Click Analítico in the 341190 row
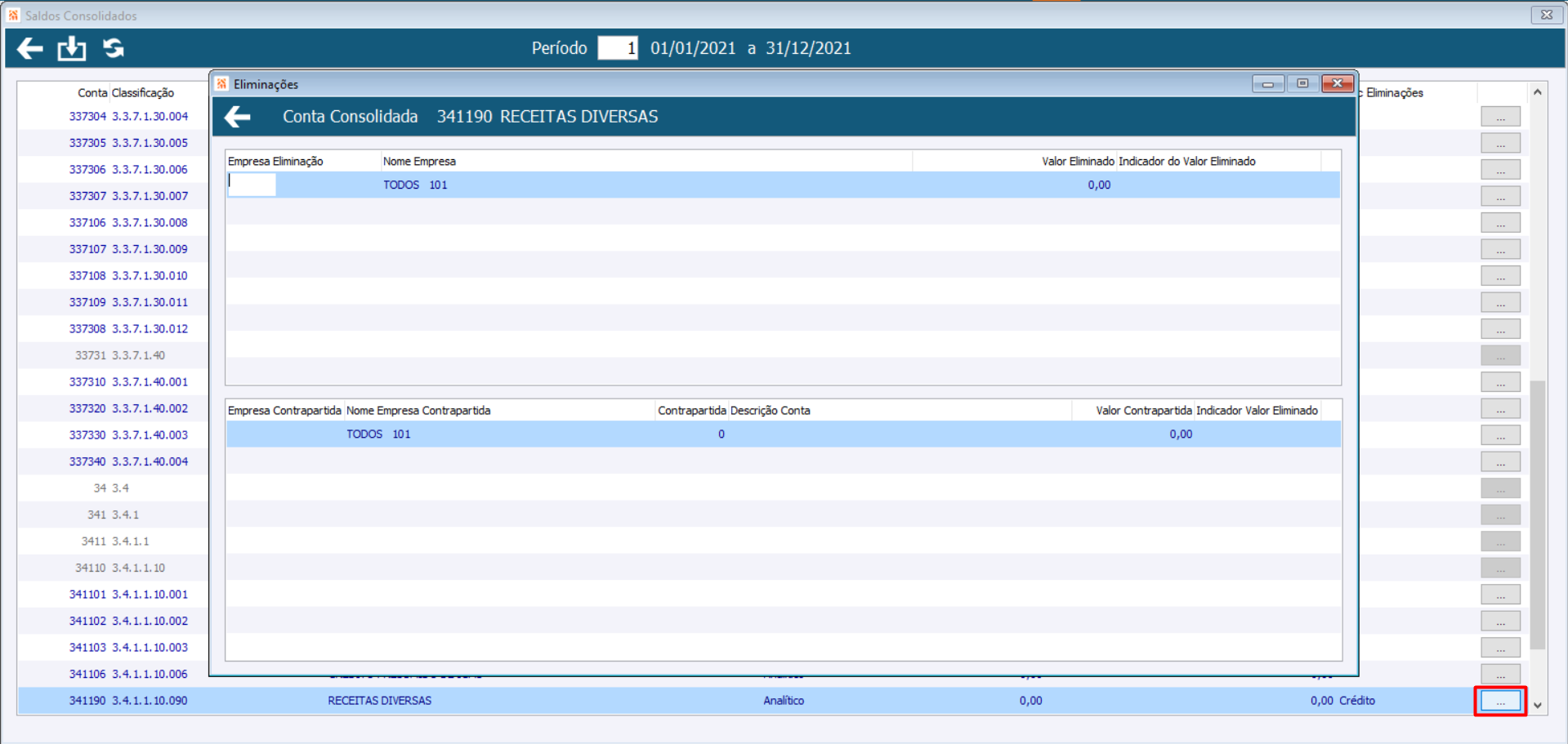The image size is (1568, 744). 784,701
